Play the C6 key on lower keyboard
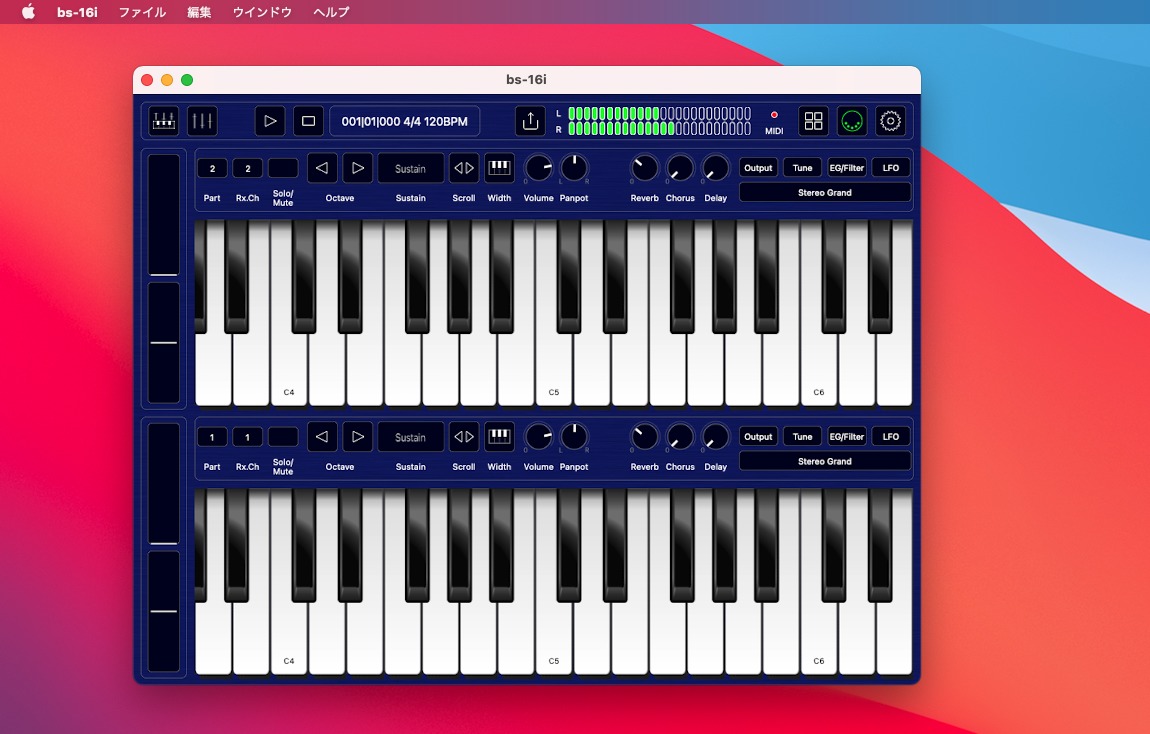Image resolution: width=1150 pixels, height=734 pixels. point(818,636)
